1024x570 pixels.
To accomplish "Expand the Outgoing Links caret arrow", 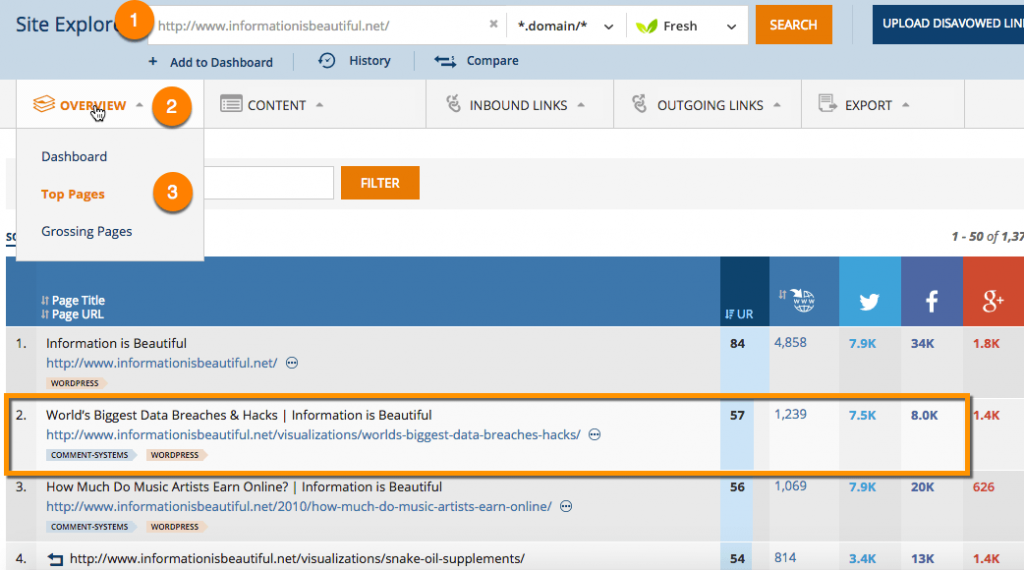I will coord(776,105).
